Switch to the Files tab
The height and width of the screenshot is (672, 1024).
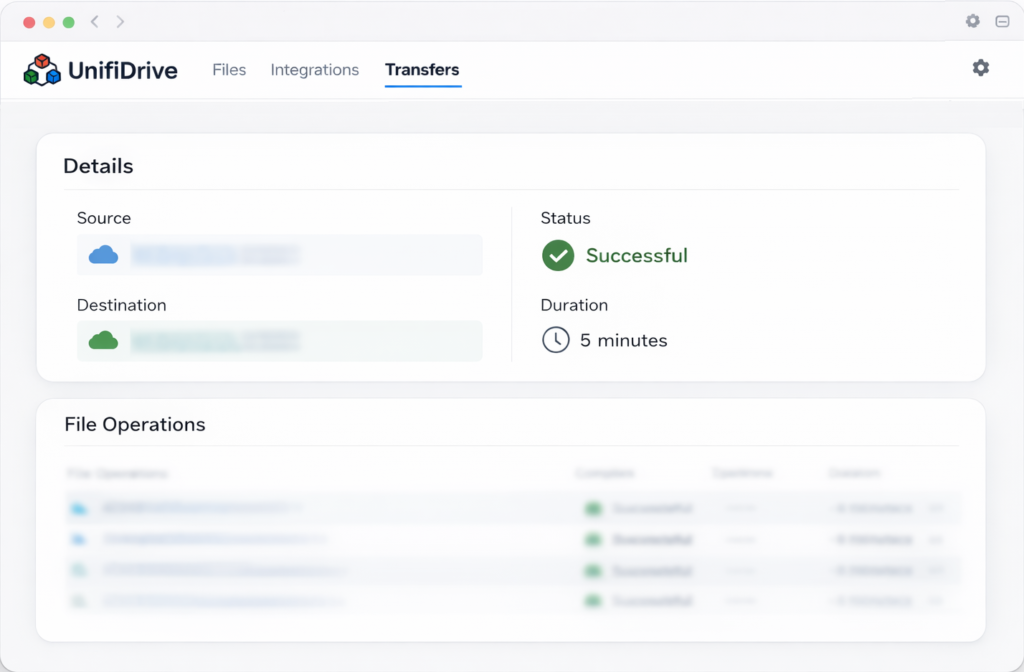pos(229,70)
